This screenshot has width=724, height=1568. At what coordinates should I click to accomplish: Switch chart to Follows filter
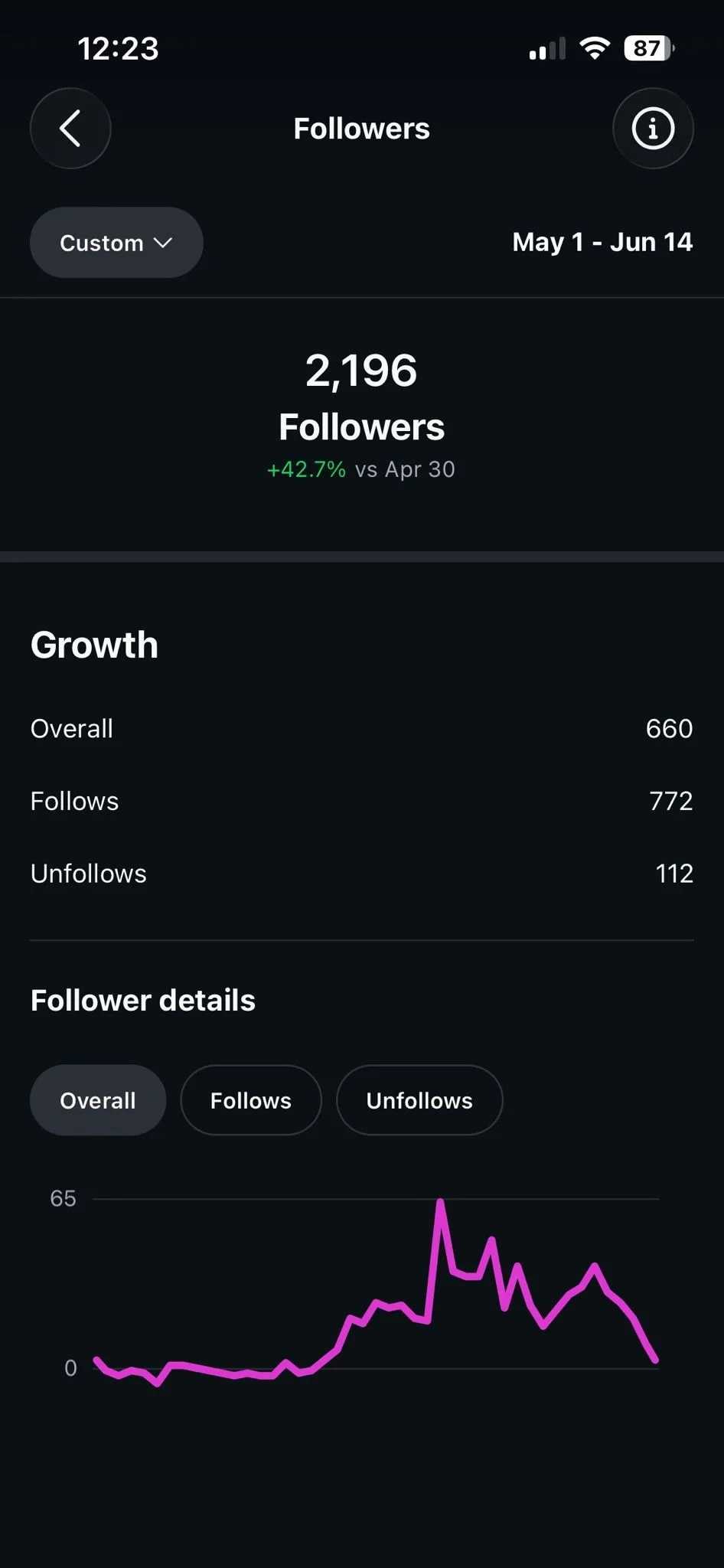point(251,1100)
